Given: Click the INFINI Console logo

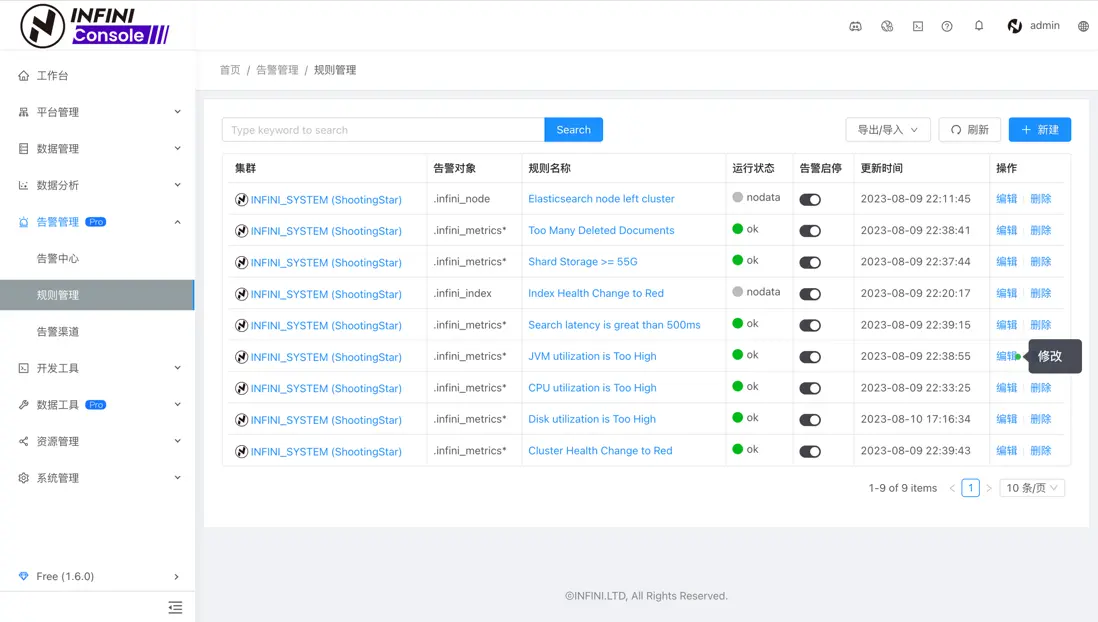Looking at the screenshot, I should (x=95, y=26).
